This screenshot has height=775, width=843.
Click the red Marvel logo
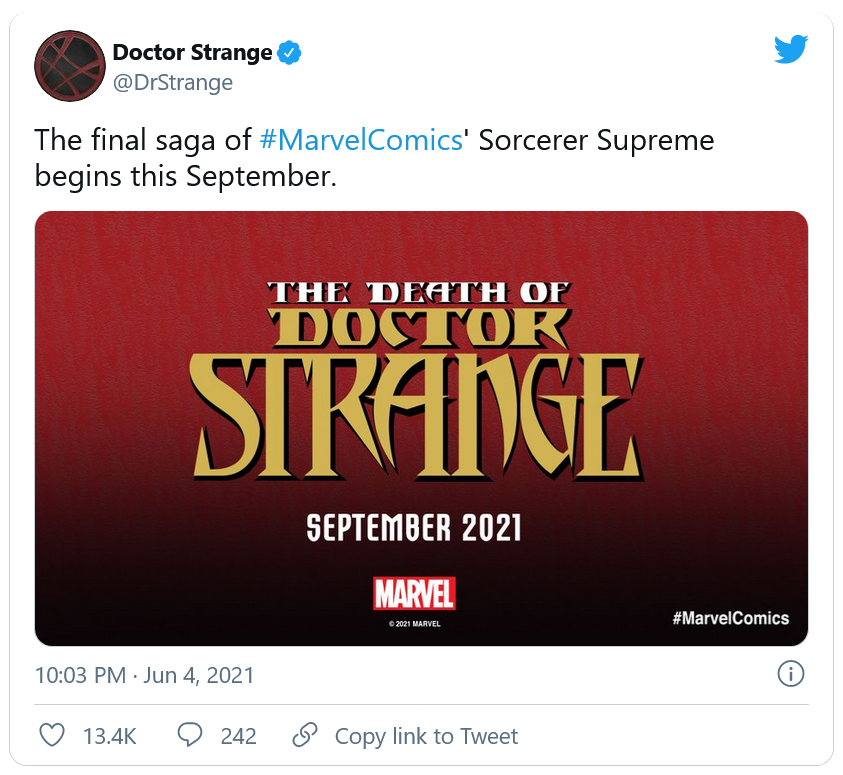pyautogui.click(x=414, y=594)
